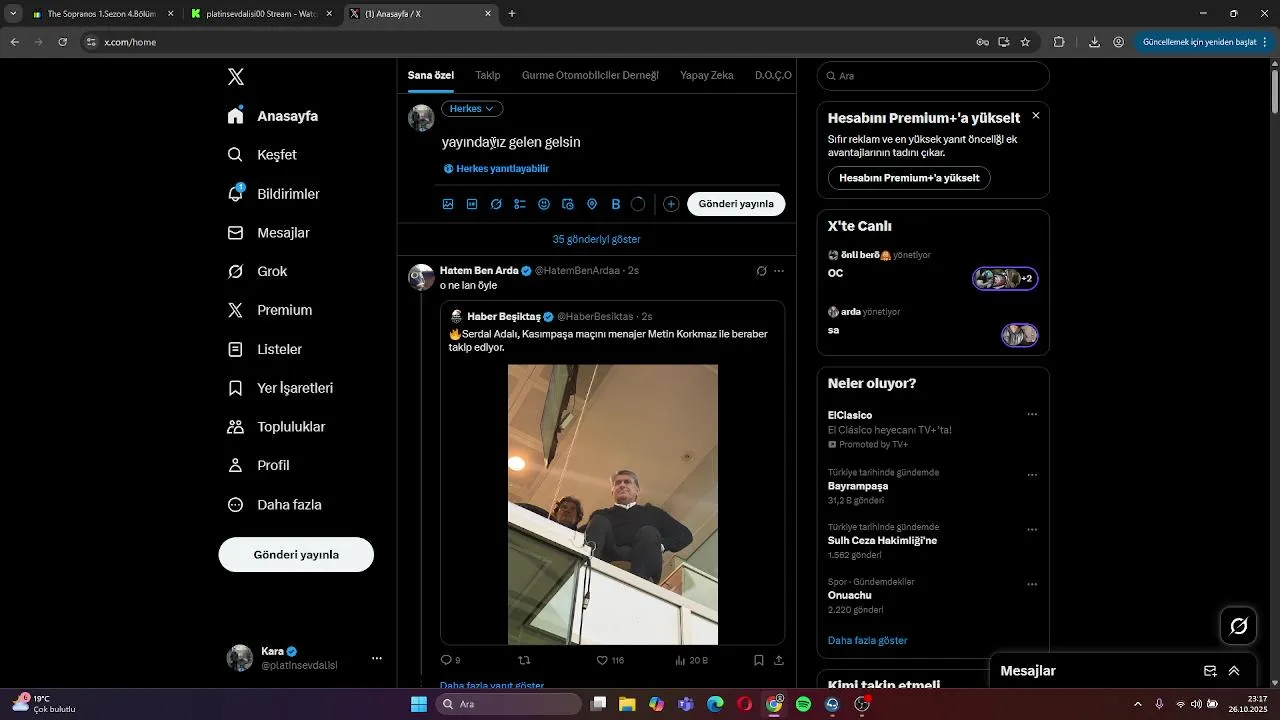Switch to Sana özel tab
Image resolution: width=1280 pixels, height=720 pixels.
point(431,75)
